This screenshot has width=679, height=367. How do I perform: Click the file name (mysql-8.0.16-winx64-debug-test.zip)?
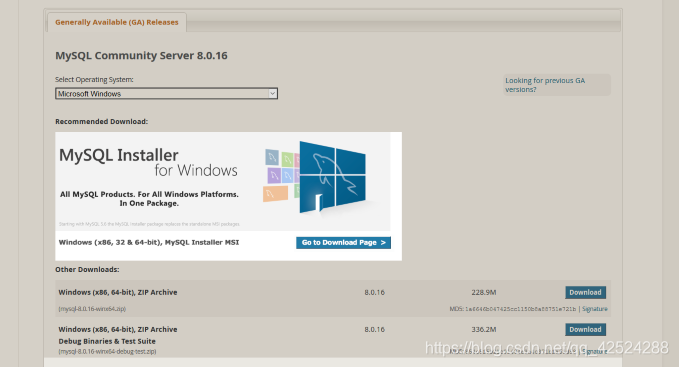tap(107, 351)
